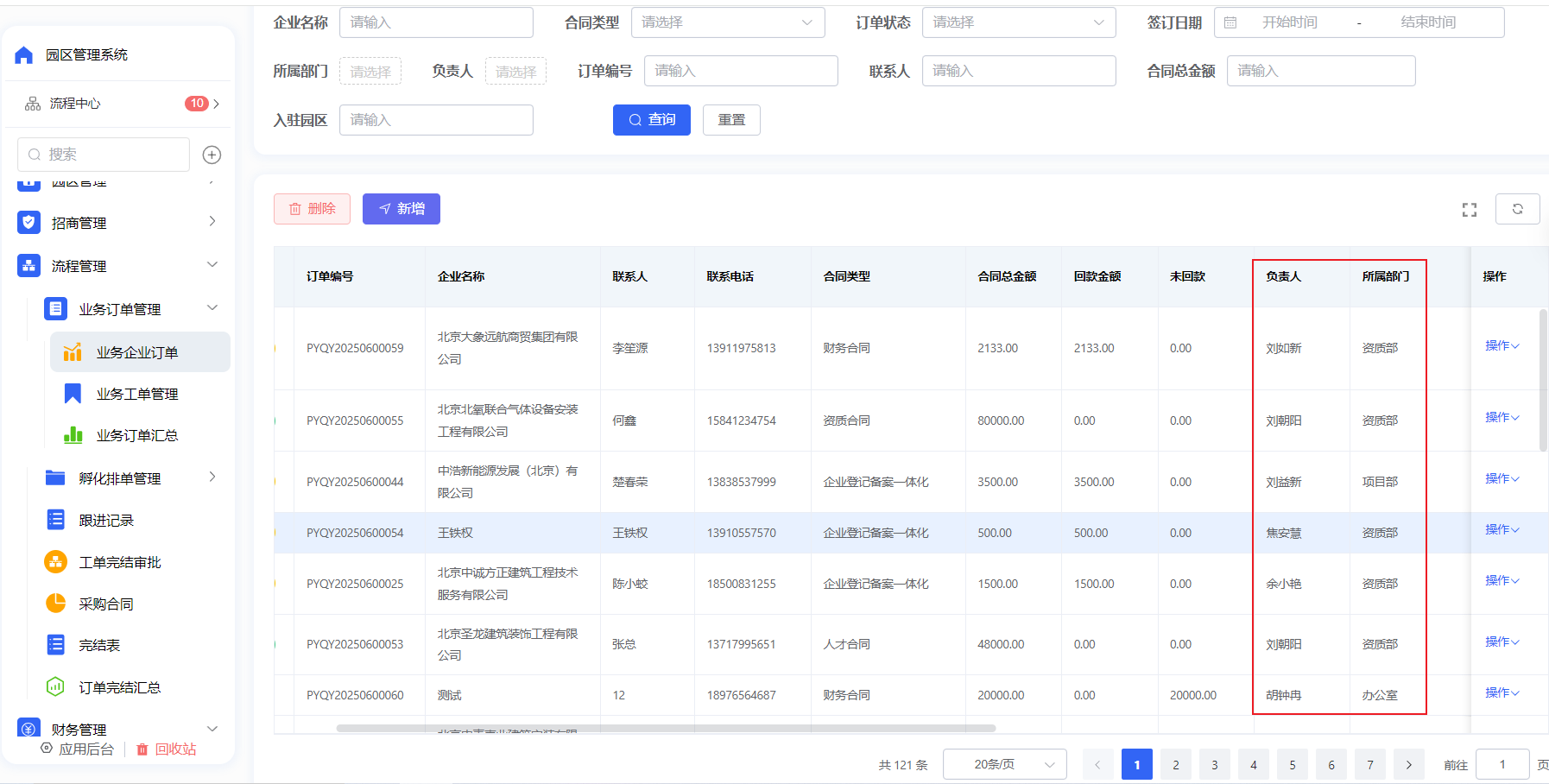Click the home icon beside 园区管理系统

tap(24, 55)
